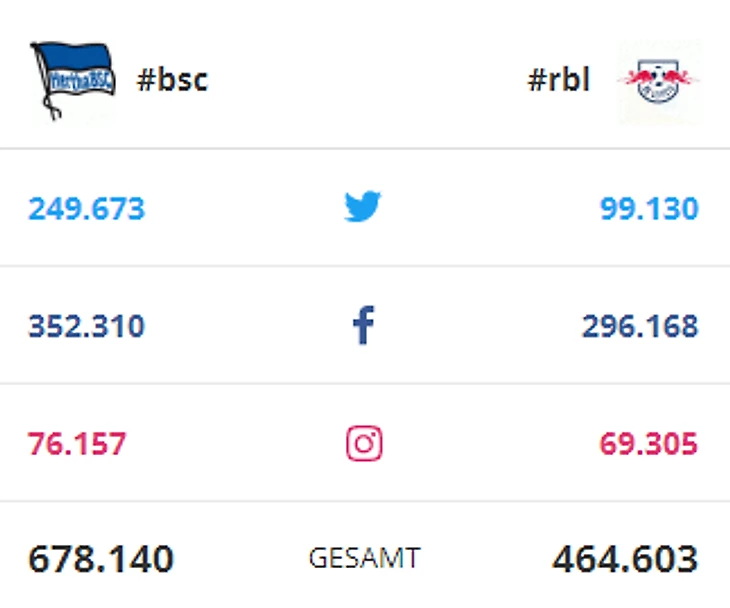The image size is (730, 608).
Task: Open the #rbl hashtag
Action: (558, 80)
